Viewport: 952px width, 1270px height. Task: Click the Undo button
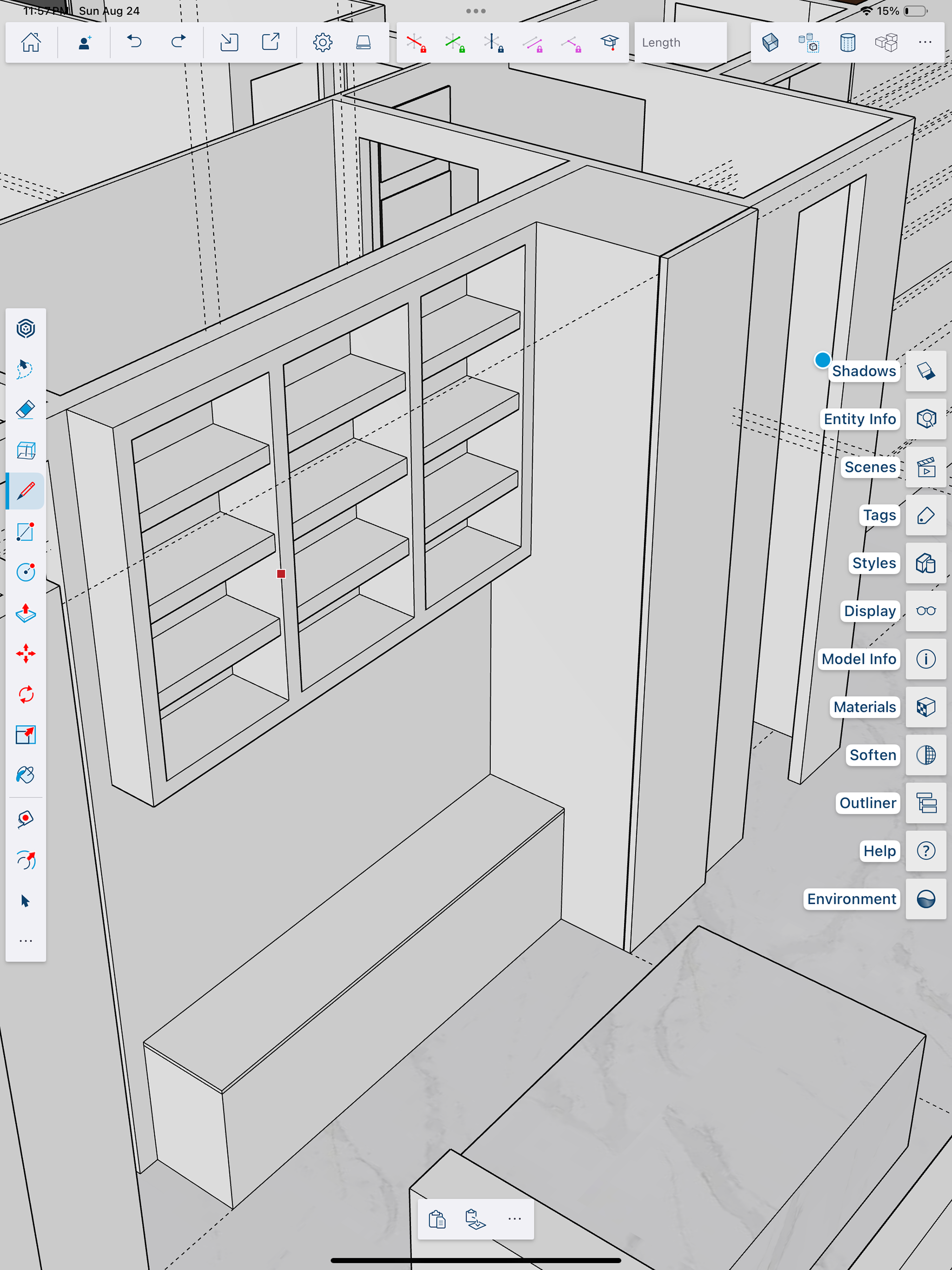tap(134, 43)
